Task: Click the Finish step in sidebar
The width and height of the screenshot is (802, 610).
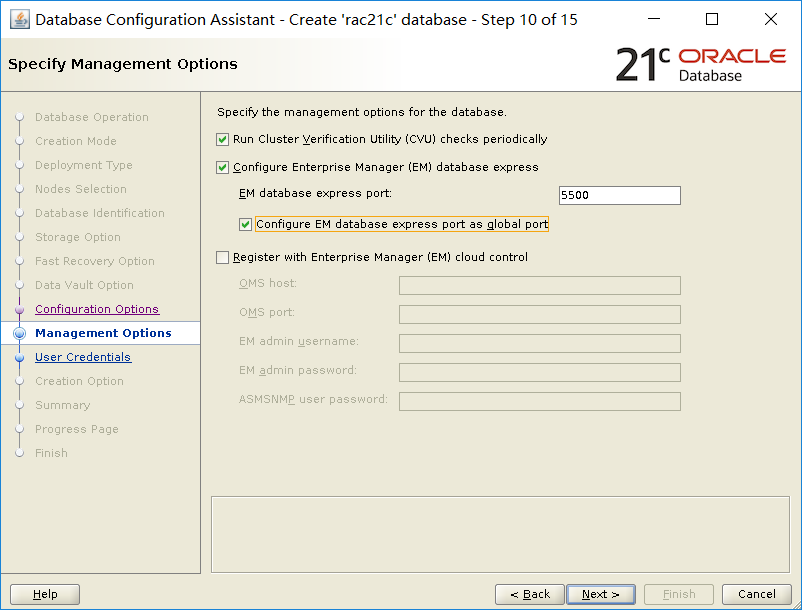Action: pyautogui.click(x=51, y=453)
